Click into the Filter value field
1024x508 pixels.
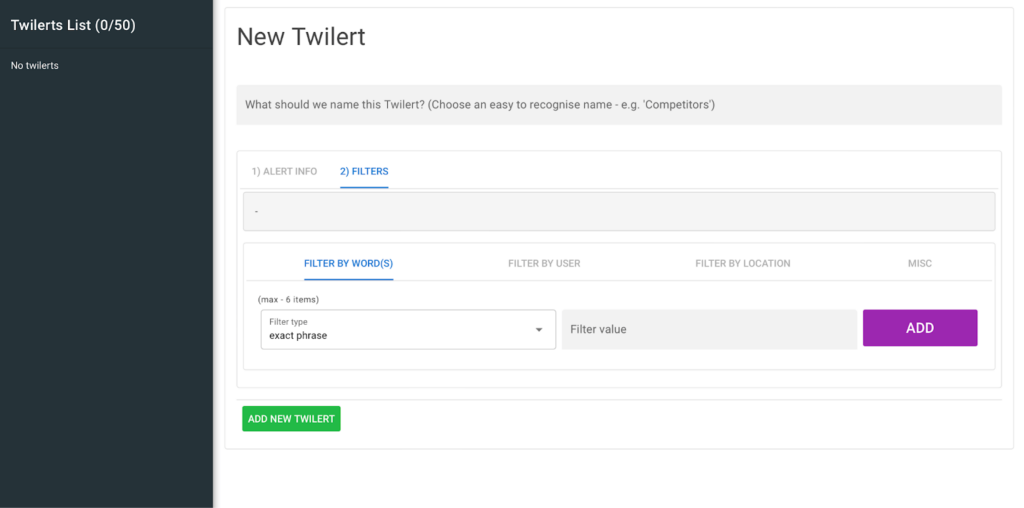pyautogui.click(x=708, y=329)
